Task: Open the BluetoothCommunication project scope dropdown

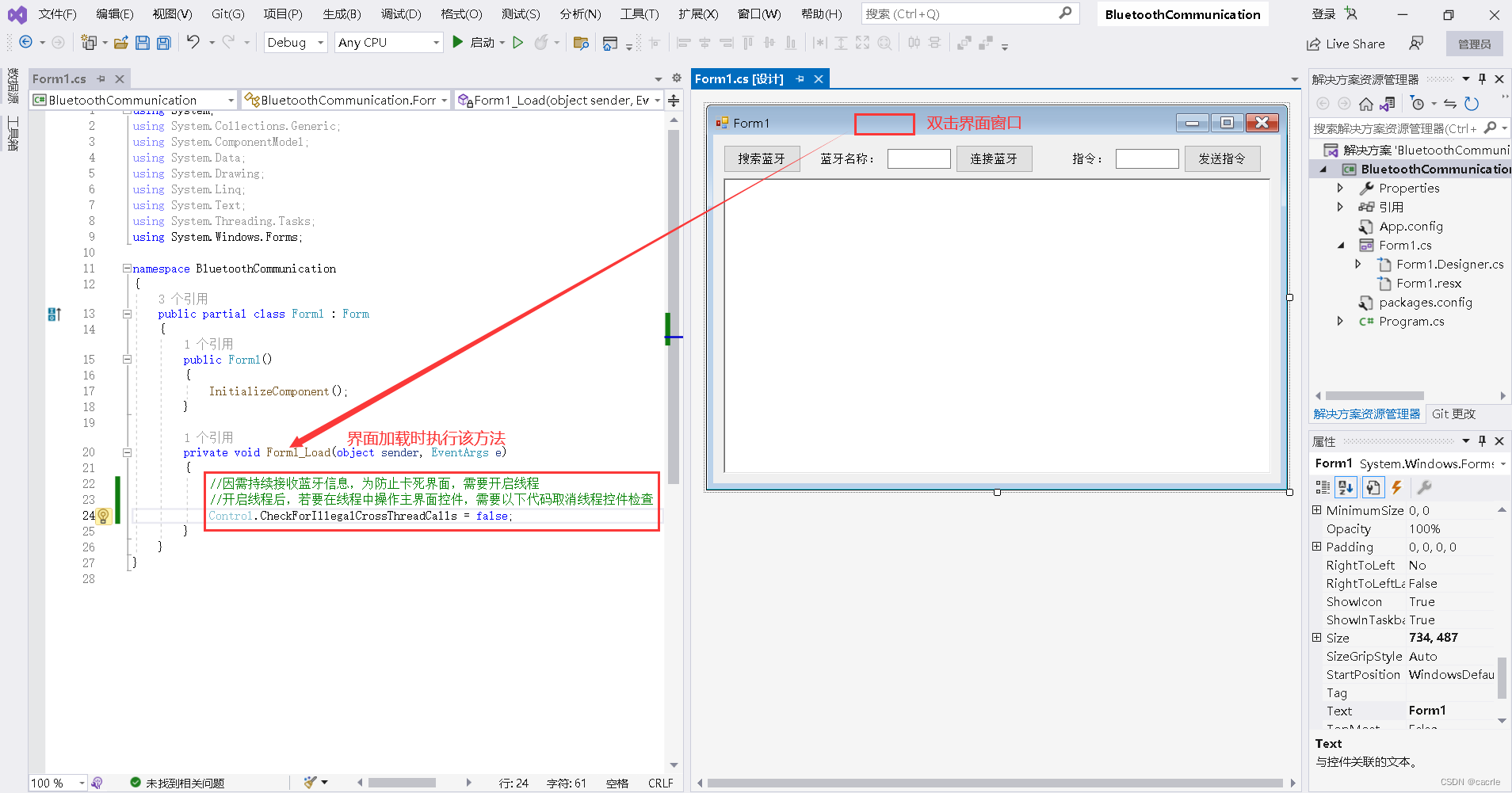Action: 134,100
